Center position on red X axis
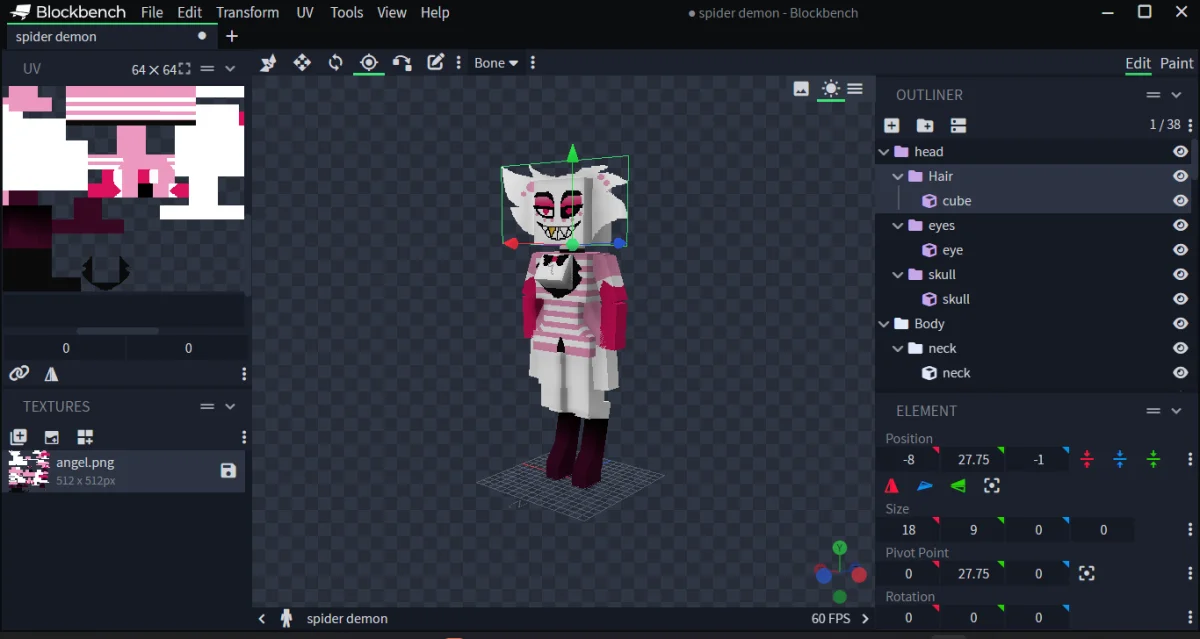Viewport: 1200px width, 639px height. tap(1087, 460)
